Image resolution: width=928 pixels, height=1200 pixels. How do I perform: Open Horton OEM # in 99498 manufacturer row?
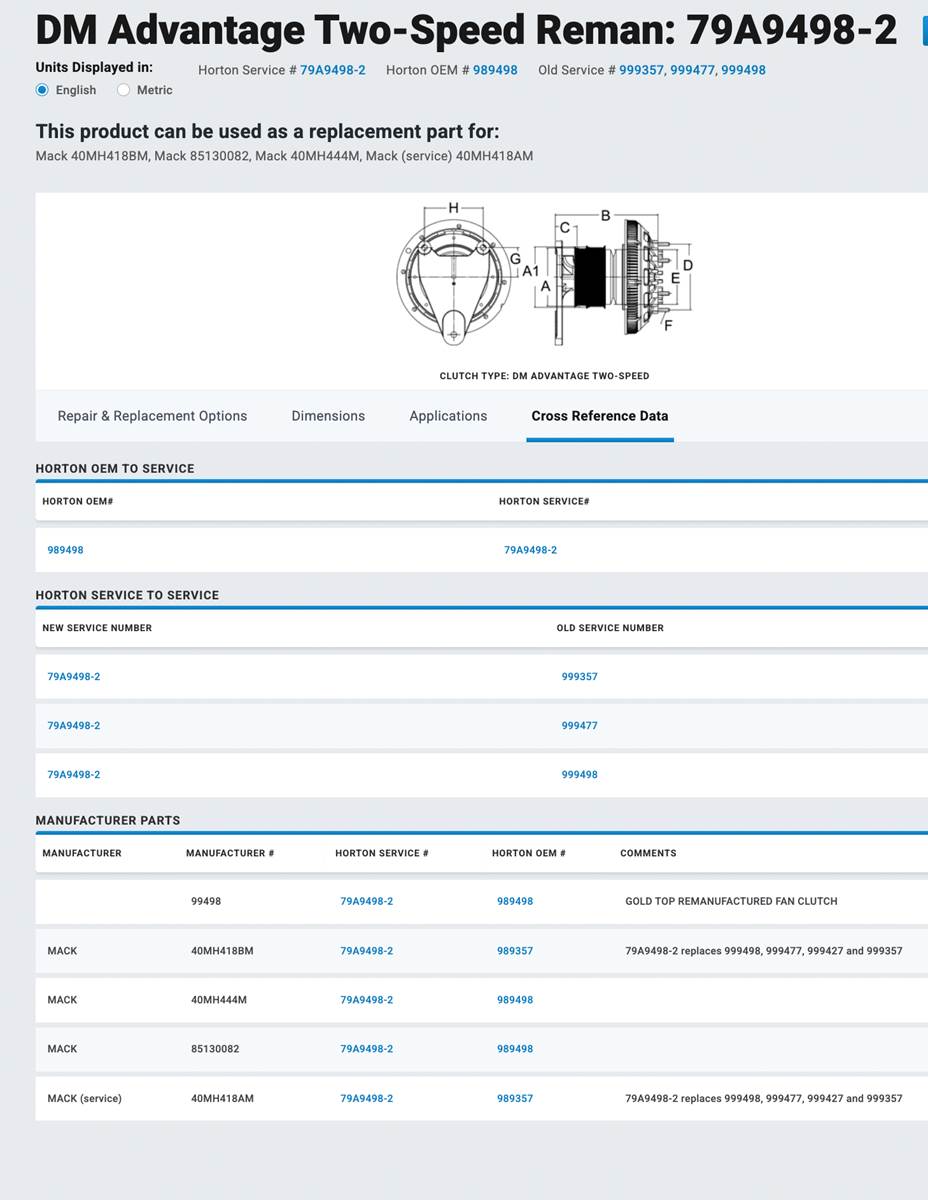tap(515, 901)
